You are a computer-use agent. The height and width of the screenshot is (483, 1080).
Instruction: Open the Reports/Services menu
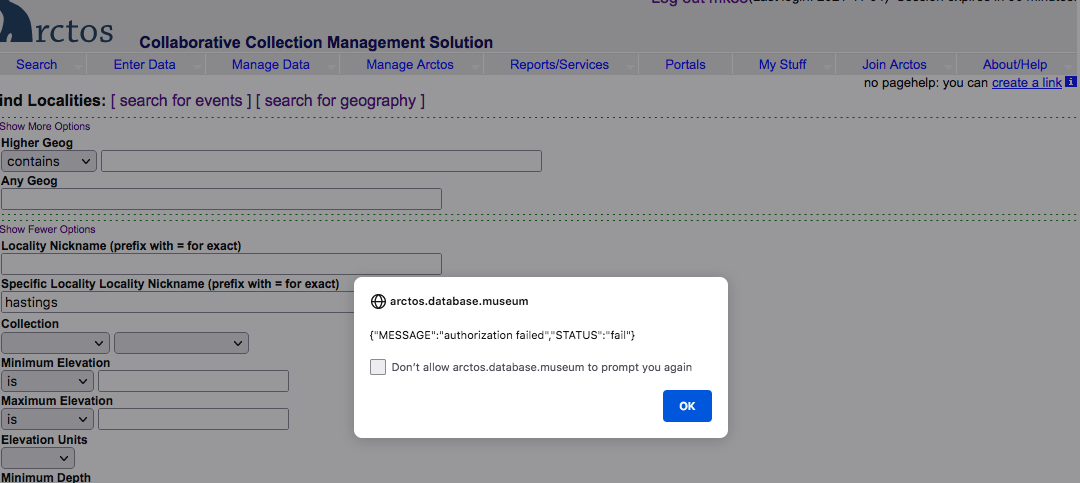point(559,65)
